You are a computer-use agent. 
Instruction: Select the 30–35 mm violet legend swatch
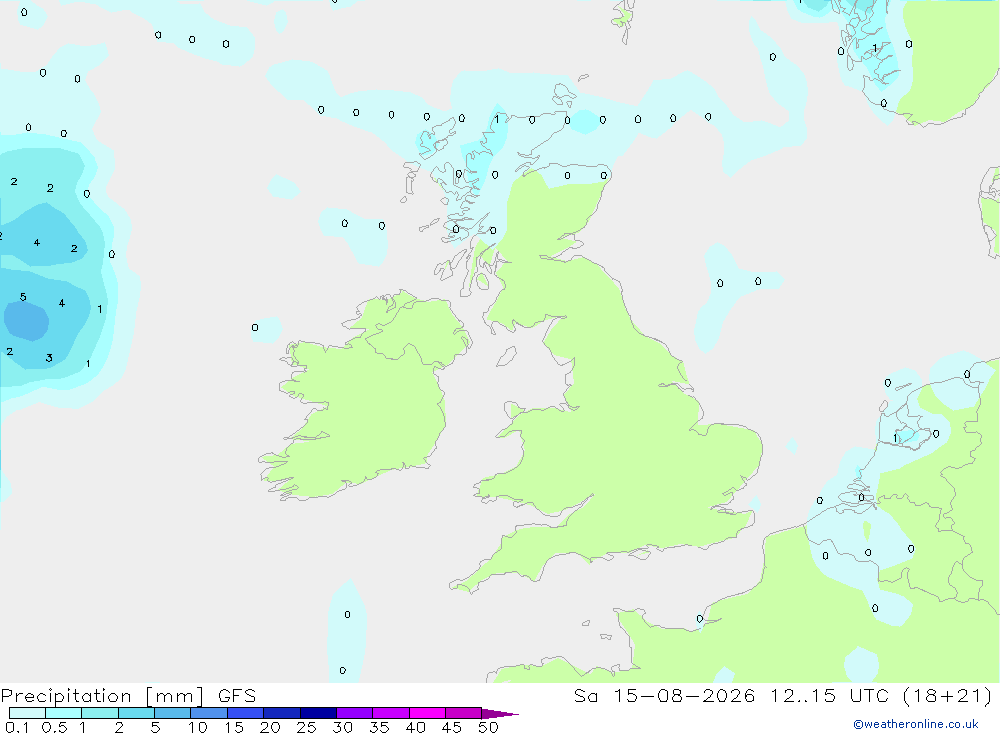point(354,713)
